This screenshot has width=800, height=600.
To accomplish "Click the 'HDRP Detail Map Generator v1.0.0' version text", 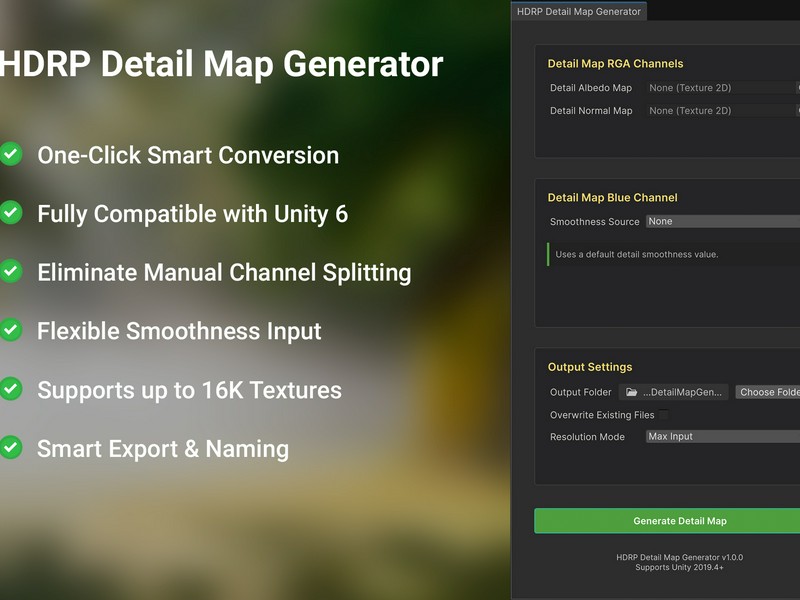I will click(x=680, y=557).
